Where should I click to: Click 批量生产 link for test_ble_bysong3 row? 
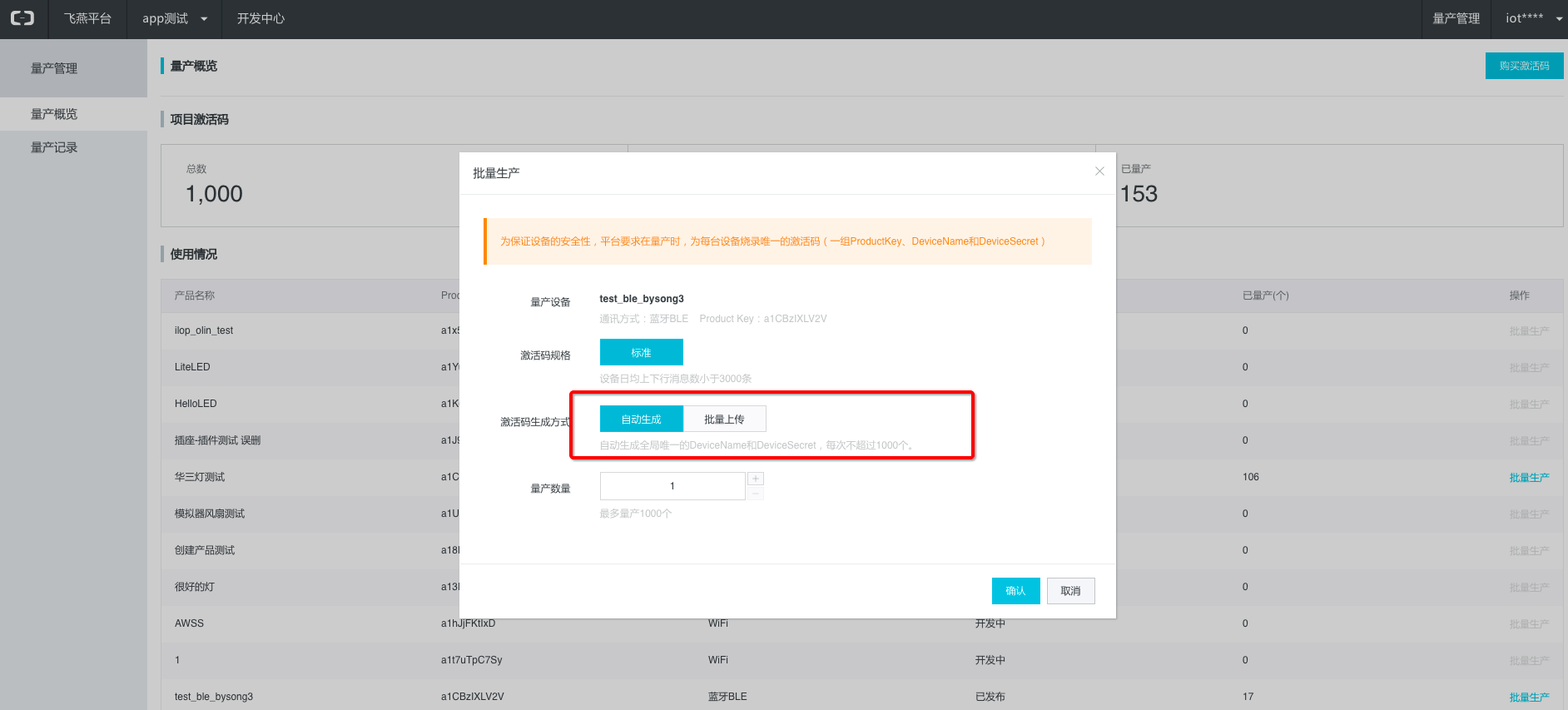pyautogui.click(x=1529, y=697)
